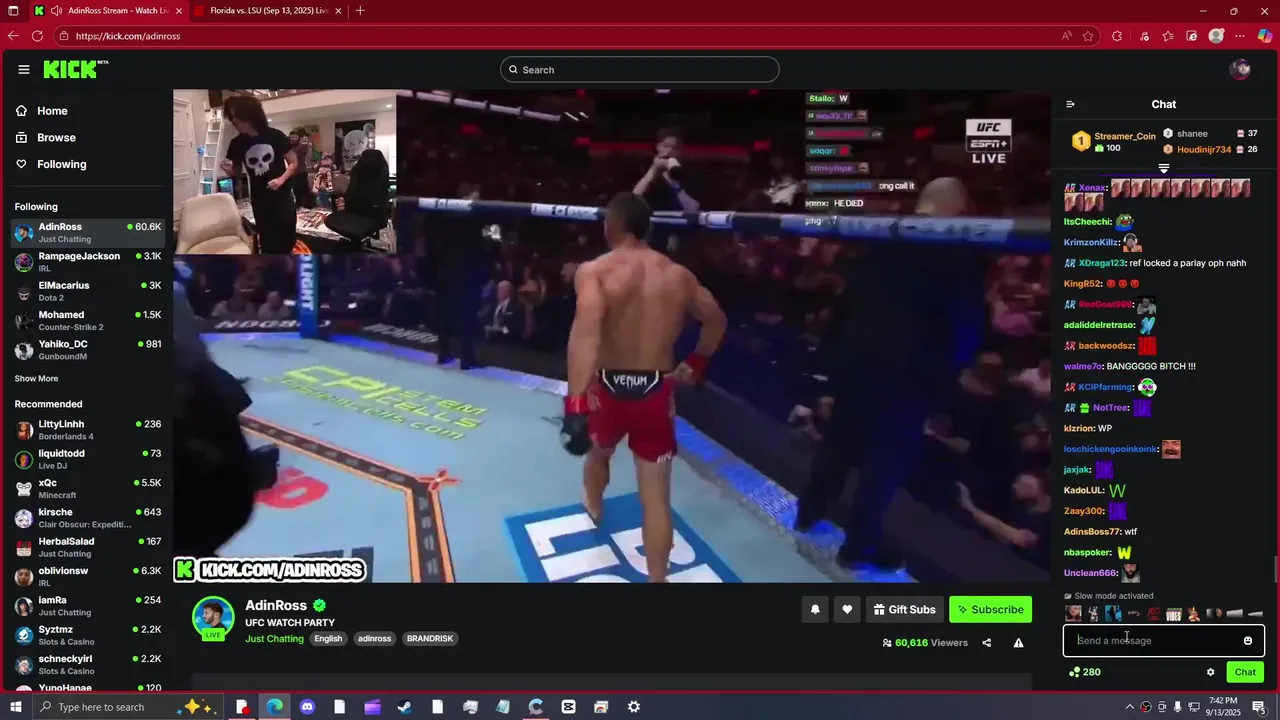This screenshot has height=720, width=1280.
Task: Open liquidtodd recommended channel
Action: point(88,459)
